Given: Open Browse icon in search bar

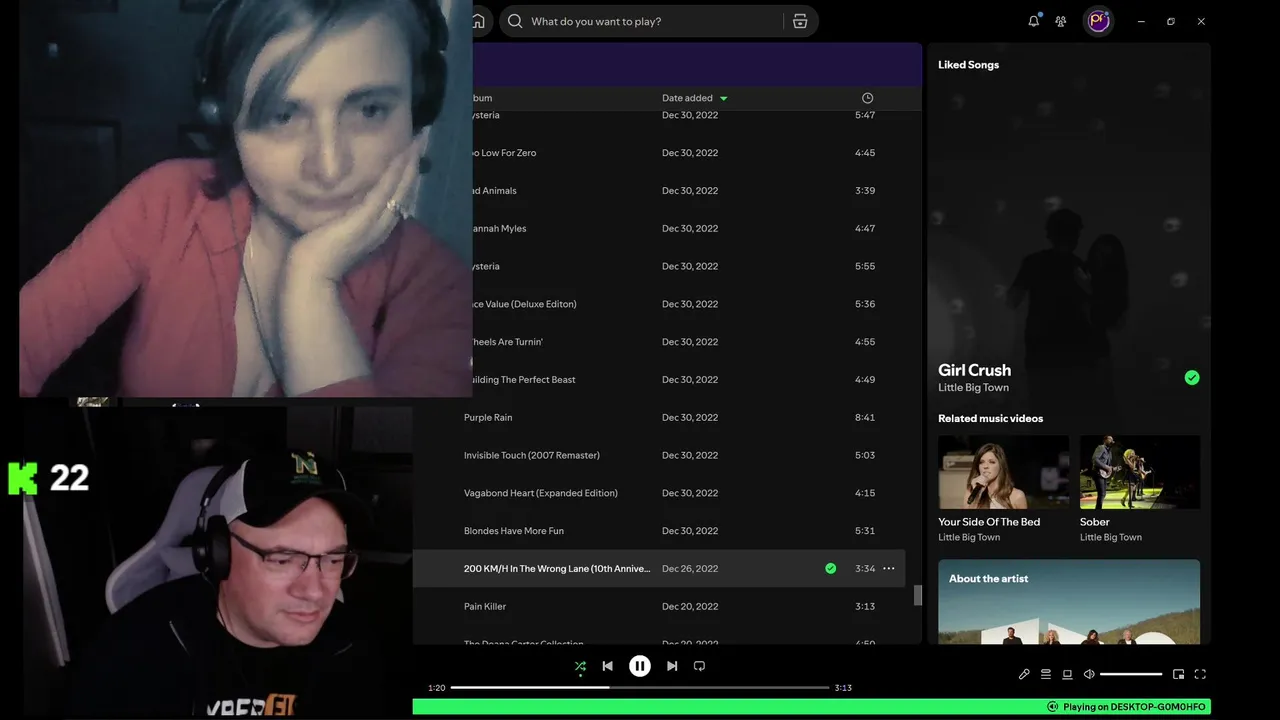Looking at the screenshot, I should (x=800, y=21).
